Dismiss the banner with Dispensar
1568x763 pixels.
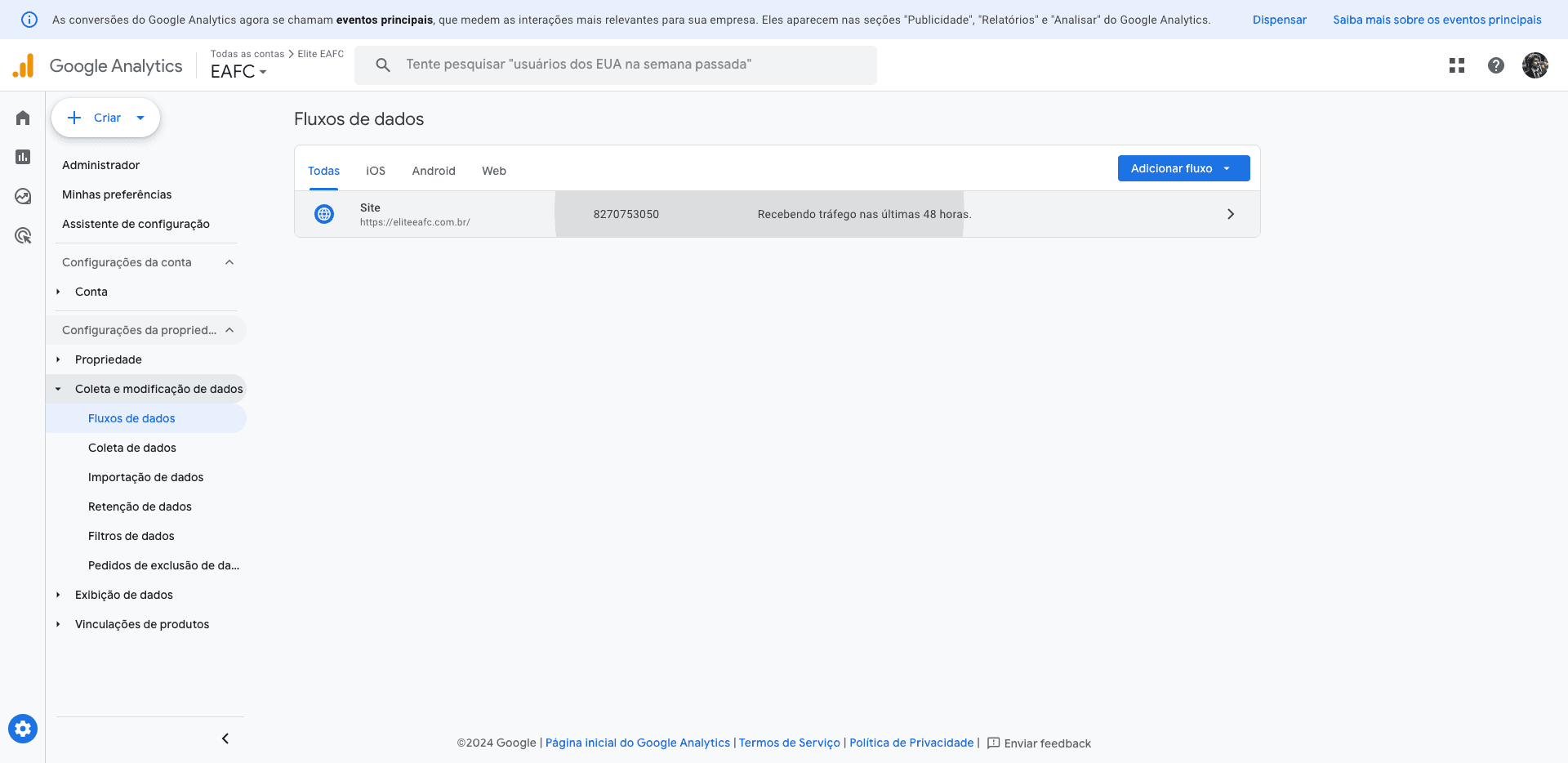(x=1279, y=20)
